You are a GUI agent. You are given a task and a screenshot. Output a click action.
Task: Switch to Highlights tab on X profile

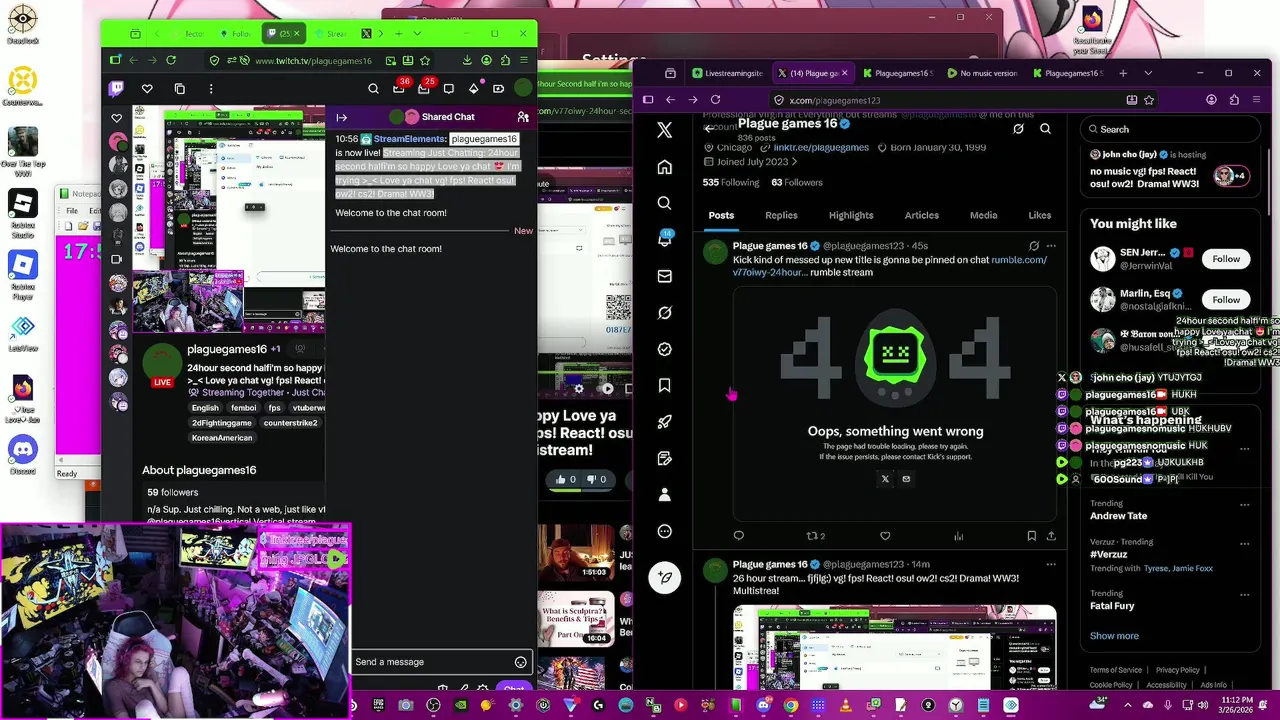tap(851, 215)
